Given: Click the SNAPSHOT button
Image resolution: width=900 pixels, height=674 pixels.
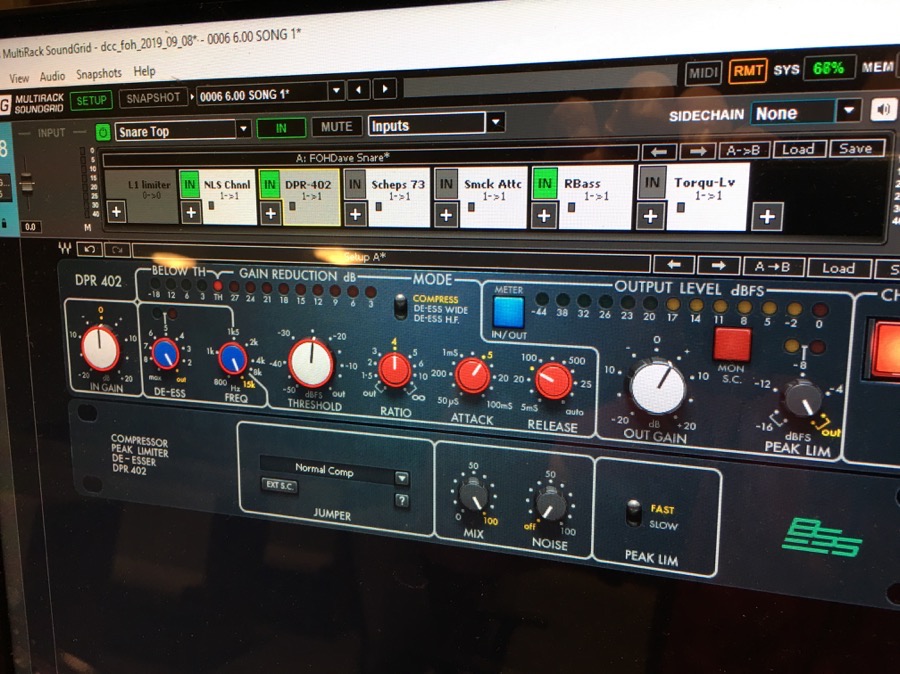Looking at the screenshot, I should pos(153,98).
